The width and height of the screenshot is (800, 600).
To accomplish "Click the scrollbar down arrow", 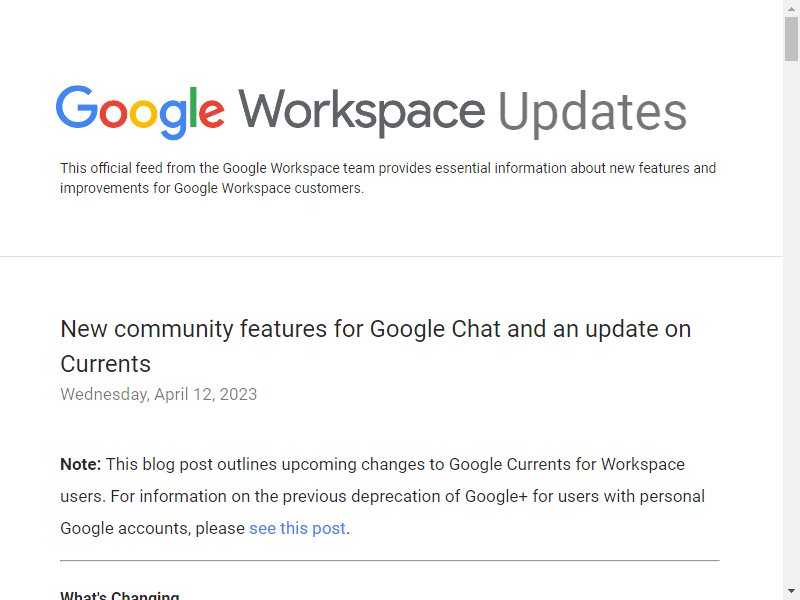I will click(x=791, y=591).
